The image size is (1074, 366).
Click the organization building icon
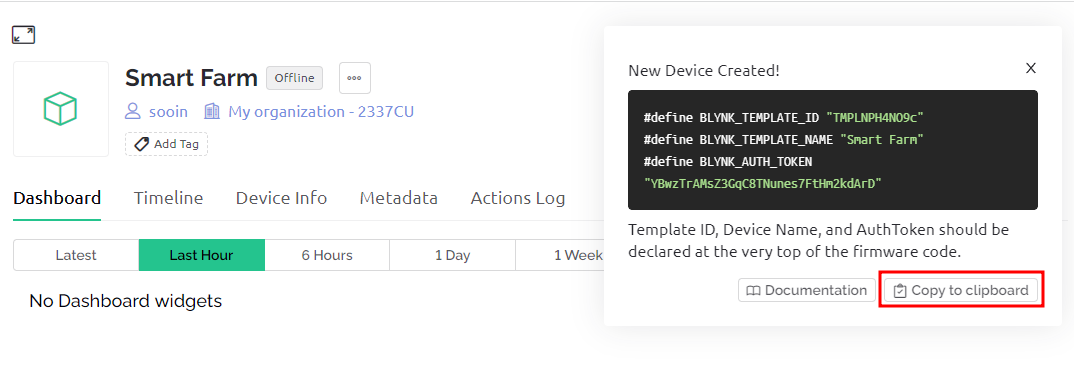click(212, 111)
